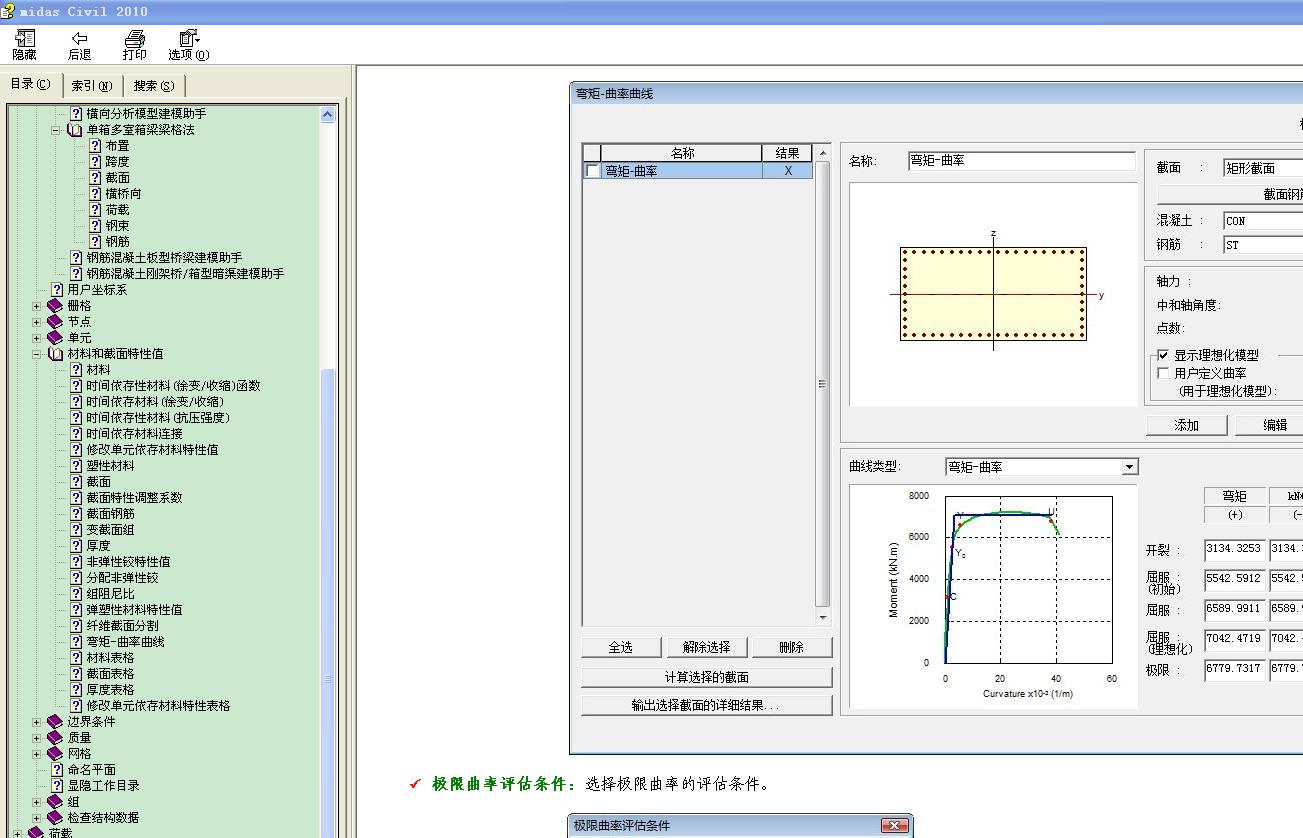Switch to the 索引 tab
Image resolution: width=1303 pixels, height=838 pixels.
tap(92, 86)
